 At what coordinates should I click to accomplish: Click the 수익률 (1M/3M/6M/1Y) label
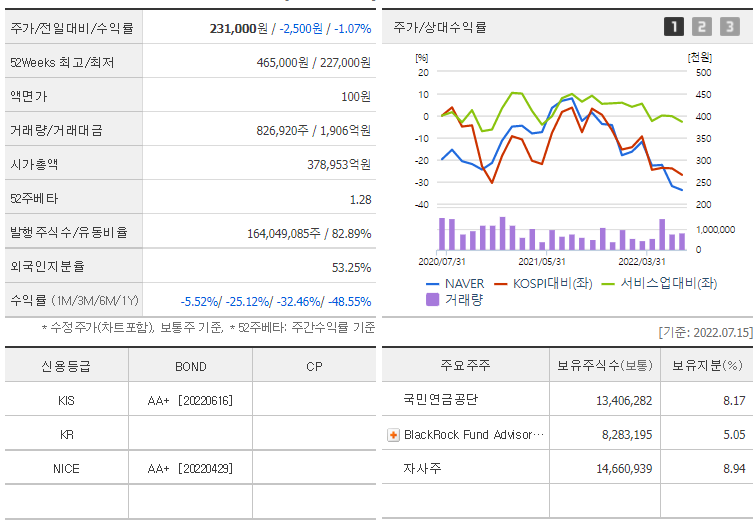point(74,301)
